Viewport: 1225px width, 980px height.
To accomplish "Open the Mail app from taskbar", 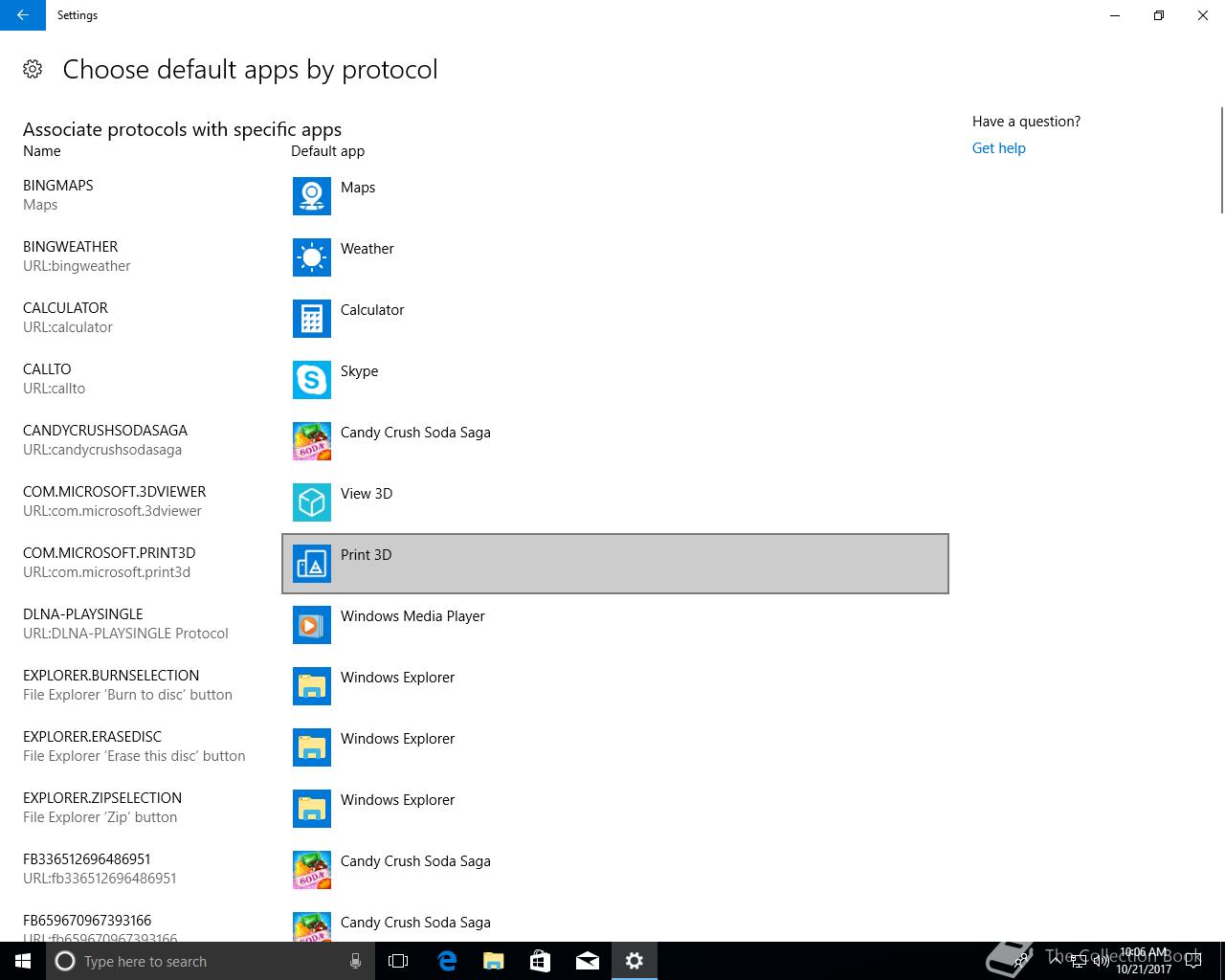I will pyautogui.click(x=588, y=961).
